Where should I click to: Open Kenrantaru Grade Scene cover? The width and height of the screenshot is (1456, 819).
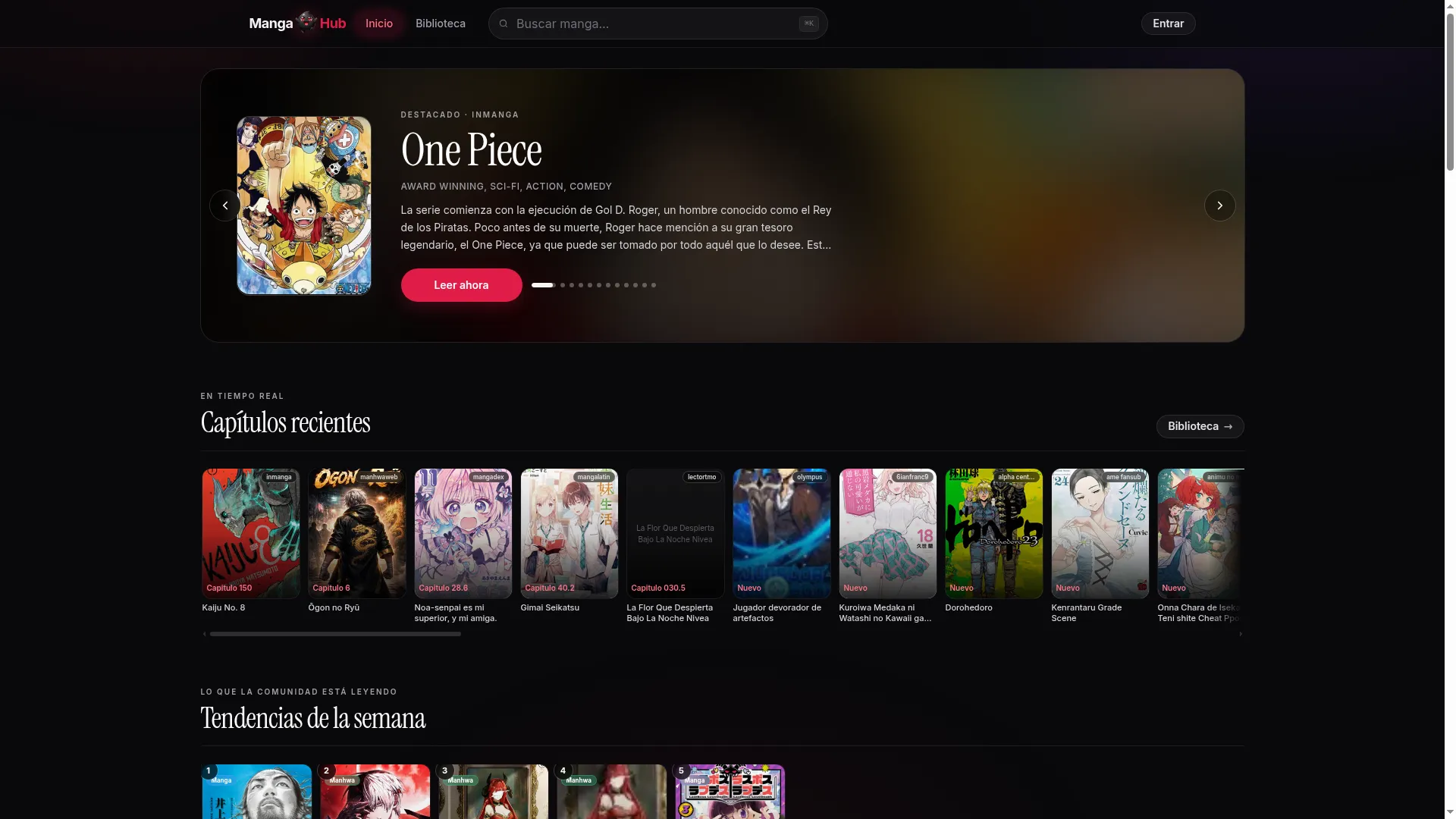coord(1100,534)
